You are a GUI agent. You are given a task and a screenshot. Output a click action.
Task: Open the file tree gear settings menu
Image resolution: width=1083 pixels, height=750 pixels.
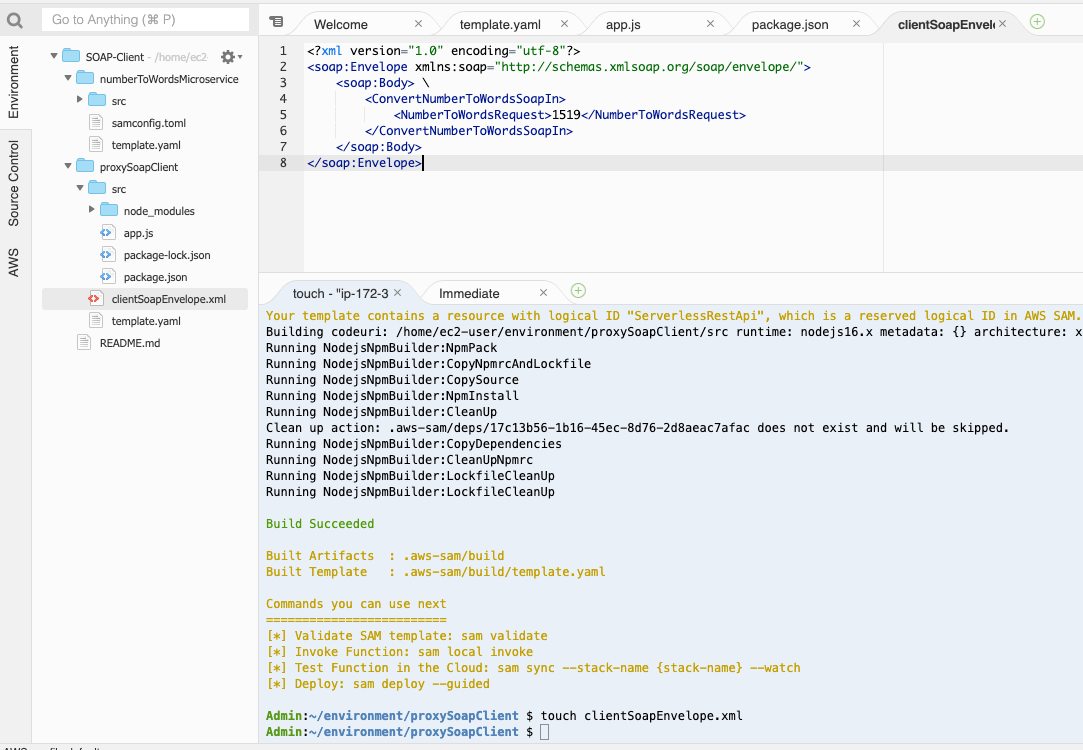click(230, 57)
